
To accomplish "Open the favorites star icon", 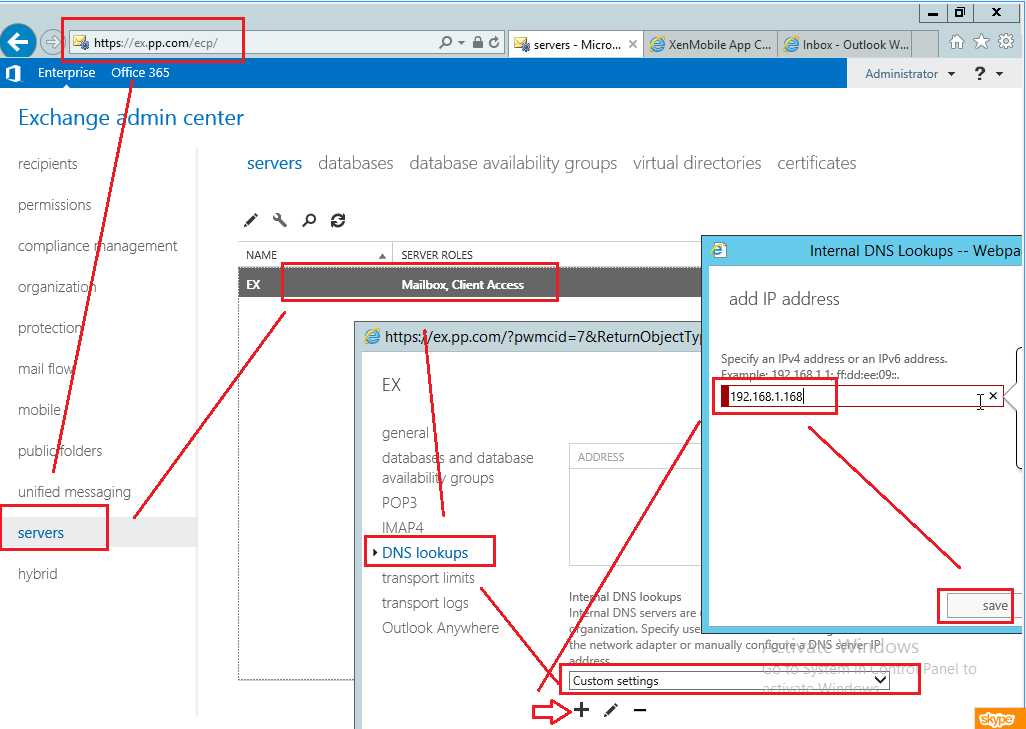I will point(982,42).
